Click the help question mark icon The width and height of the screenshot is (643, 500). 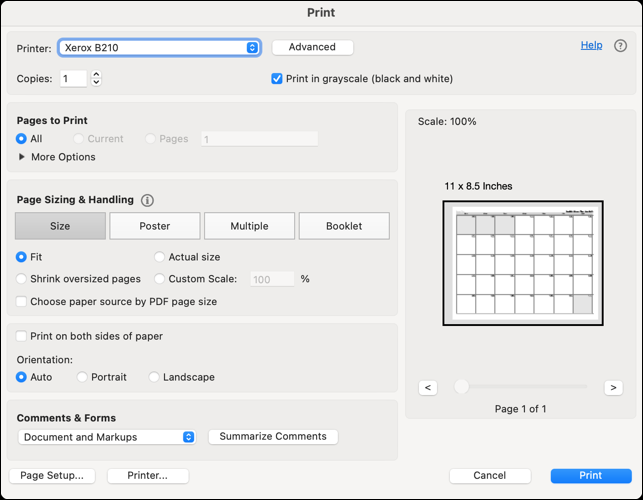click(x=620, y=46)
